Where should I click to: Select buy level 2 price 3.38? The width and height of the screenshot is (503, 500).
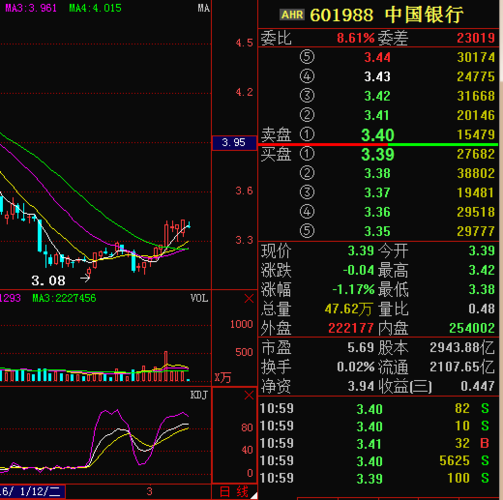click(x=377, y=173)
